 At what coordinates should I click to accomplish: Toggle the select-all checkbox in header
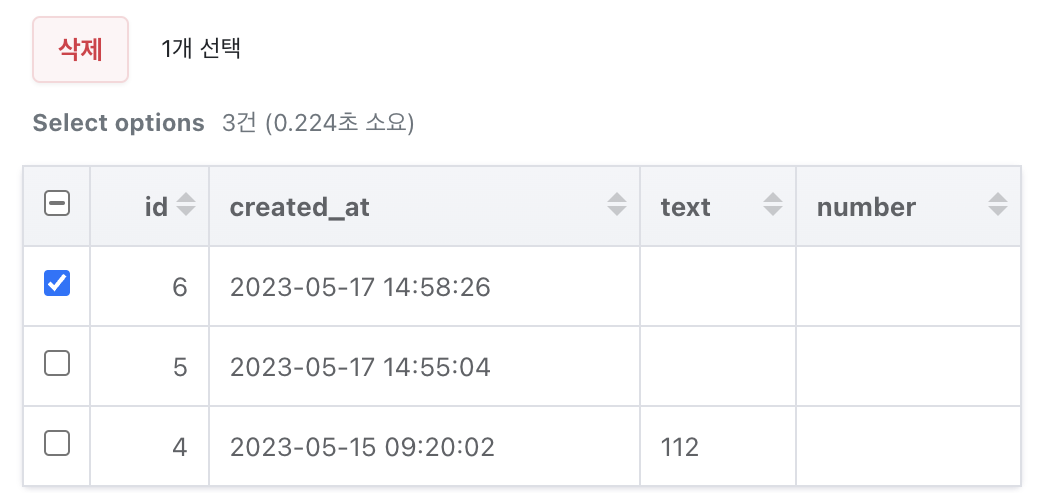point(57,203)
